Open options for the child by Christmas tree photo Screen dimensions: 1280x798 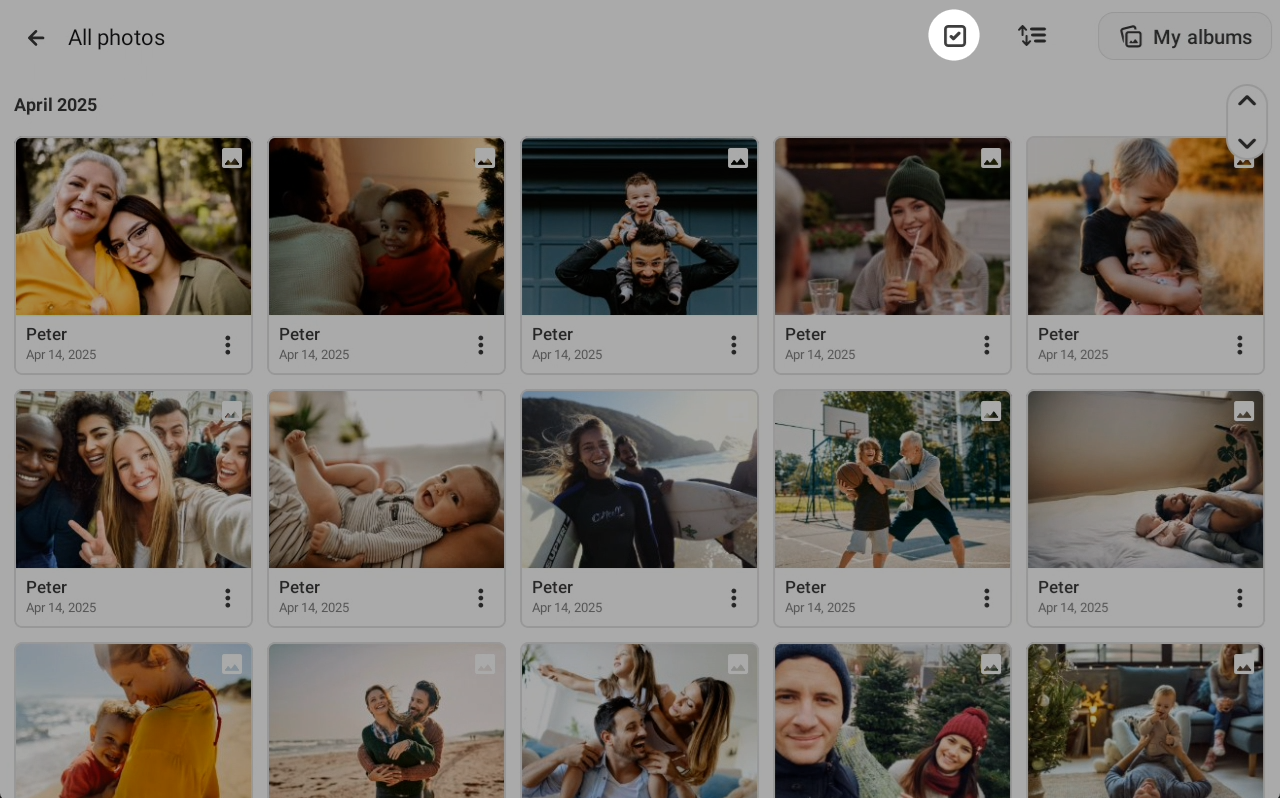(481, 345)
